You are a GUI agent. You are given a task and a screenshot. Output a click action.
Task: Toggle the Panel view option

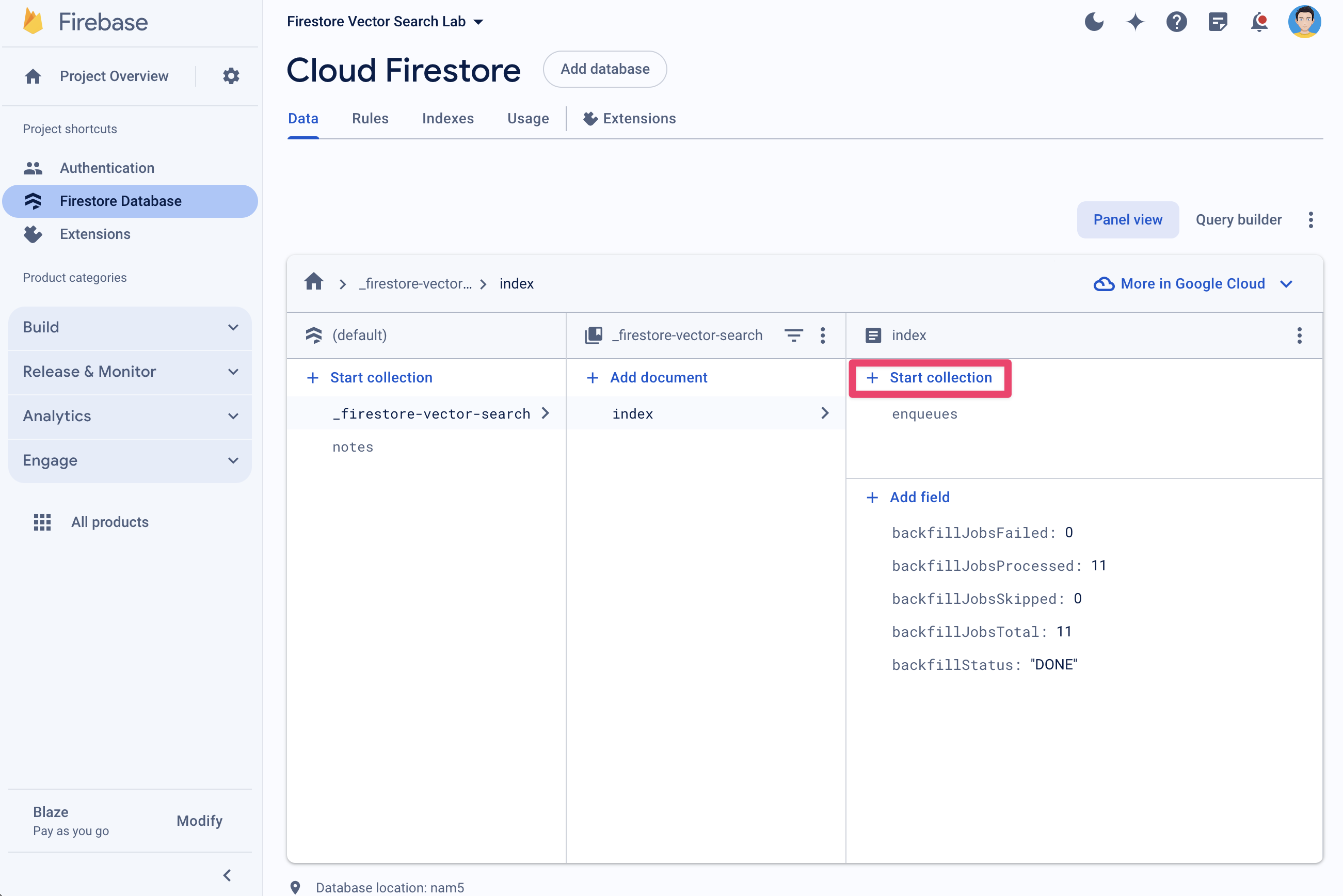coord(1127,220)
